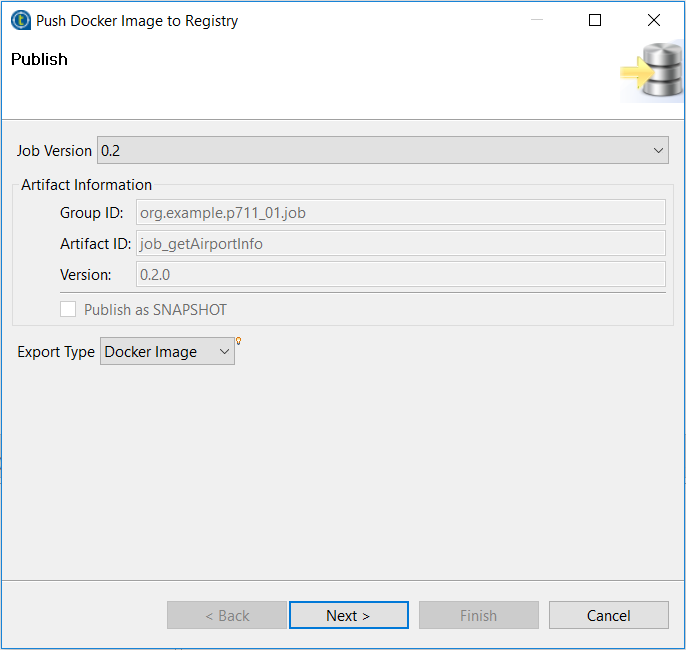Open the Job Version dropdown
686x650 pixels.
(x=382, y=151)
